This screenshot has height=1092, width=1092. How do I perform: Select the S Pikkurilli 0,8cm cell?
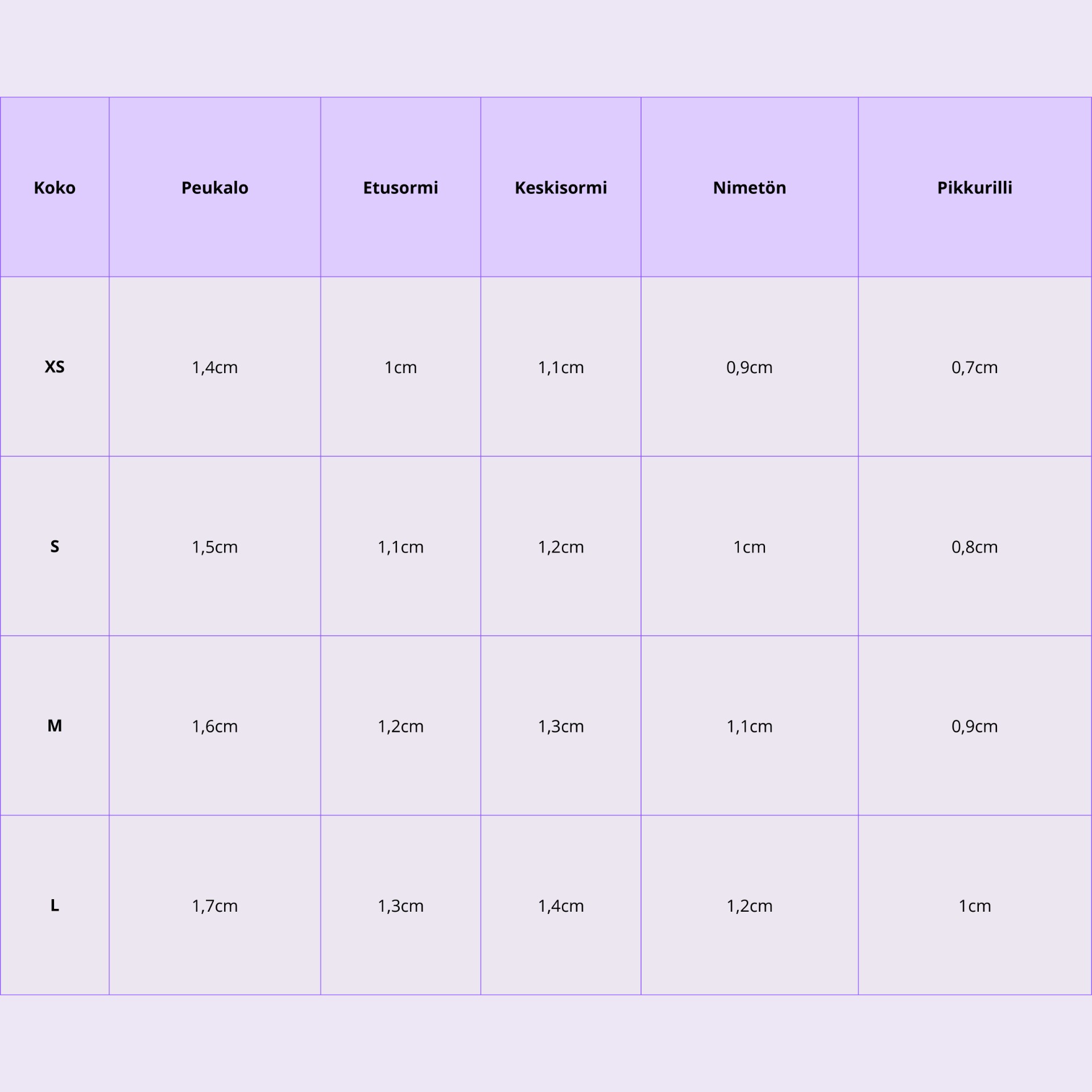coord(975,546)
